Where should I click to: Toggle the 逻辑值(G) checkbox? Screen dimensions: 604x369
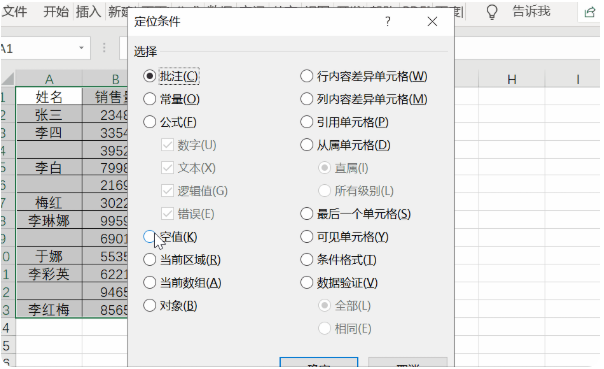(168, 191)
